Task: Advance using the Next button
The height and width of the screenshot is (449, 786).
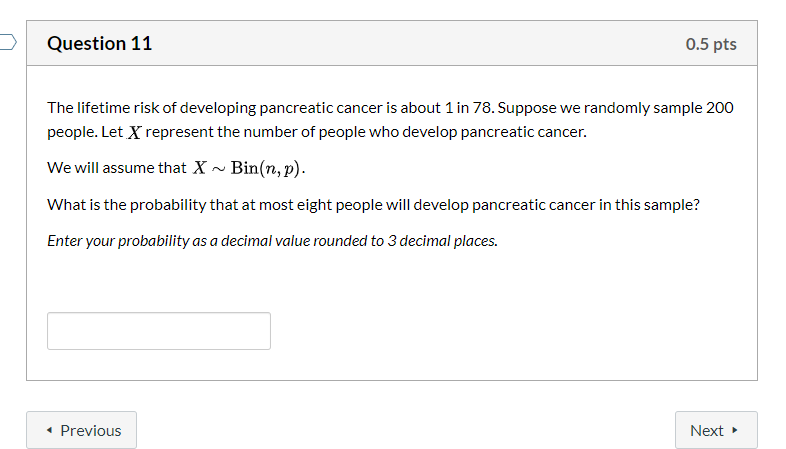Action: [716, 430]
